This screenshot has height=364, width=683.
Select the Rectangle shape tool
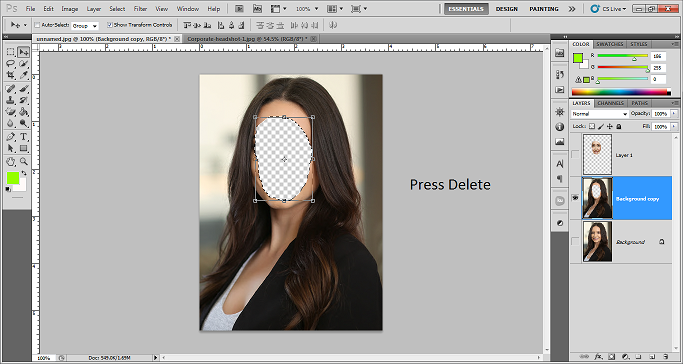tap(24, 148)
